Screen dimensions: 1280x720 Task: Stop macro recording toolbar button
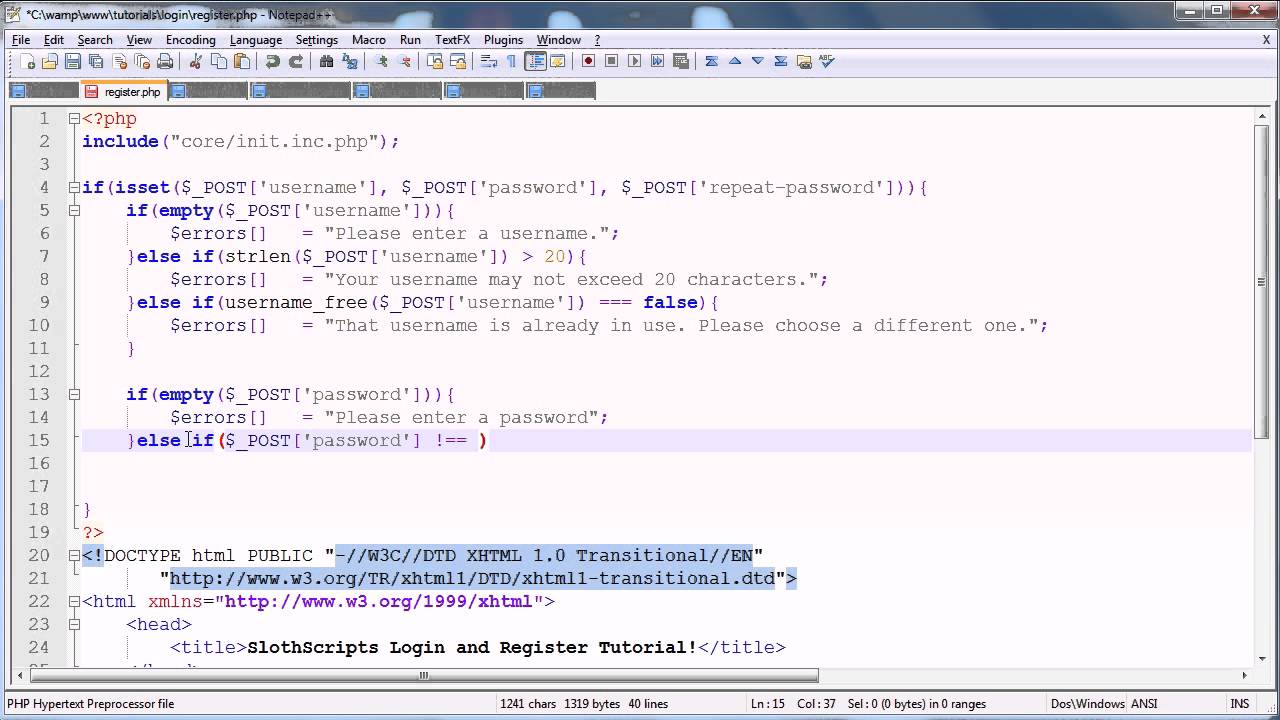611,61
